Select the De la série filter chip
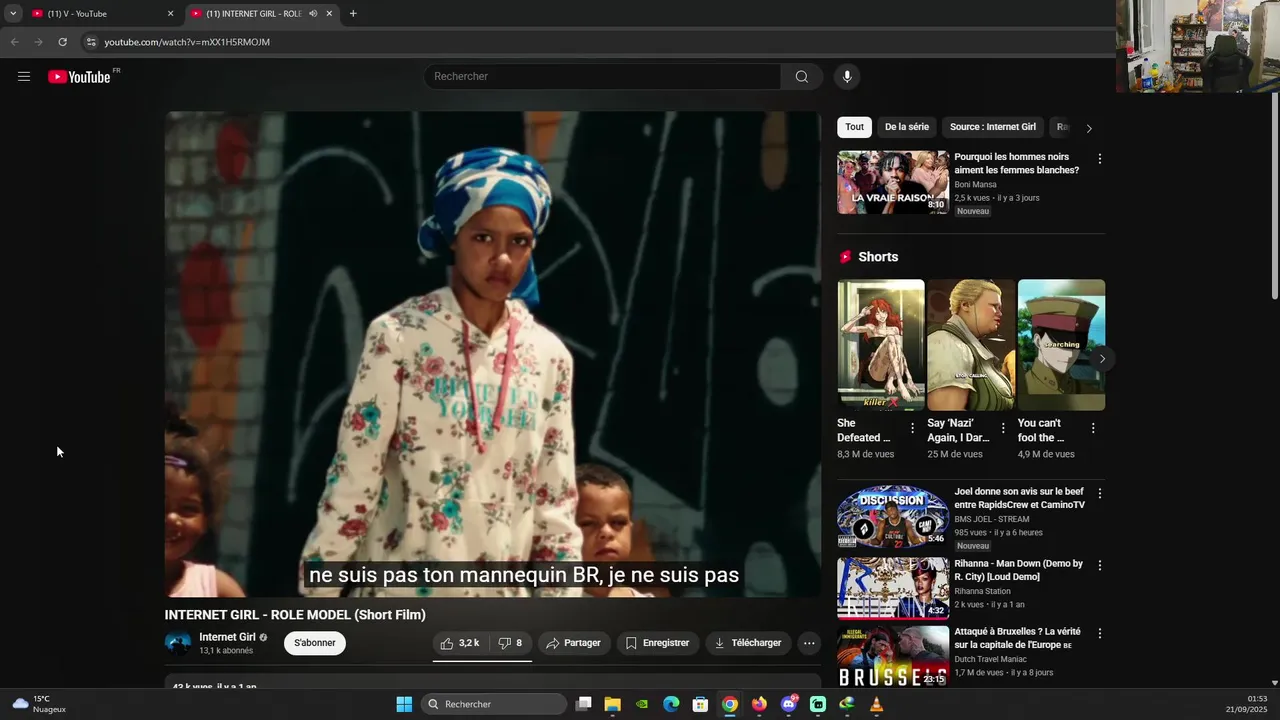The width and height of the screenshot is (1280, 720). pyautogui.click(x=907, y=127)
